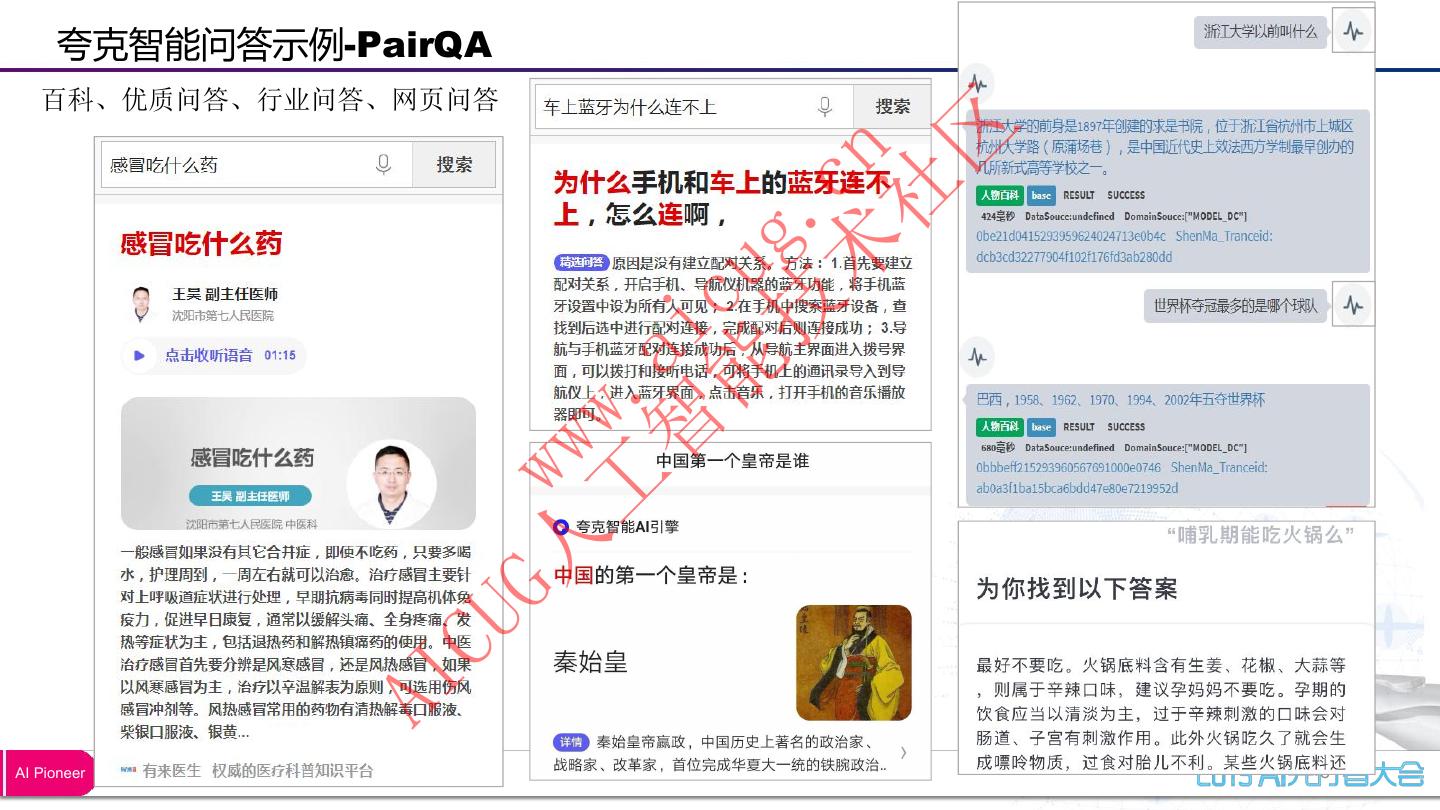1440x810 pixels.
Task: Click doctor 王昊's small avatar photo
Action: pyautogui.click(x=142, y=303)
